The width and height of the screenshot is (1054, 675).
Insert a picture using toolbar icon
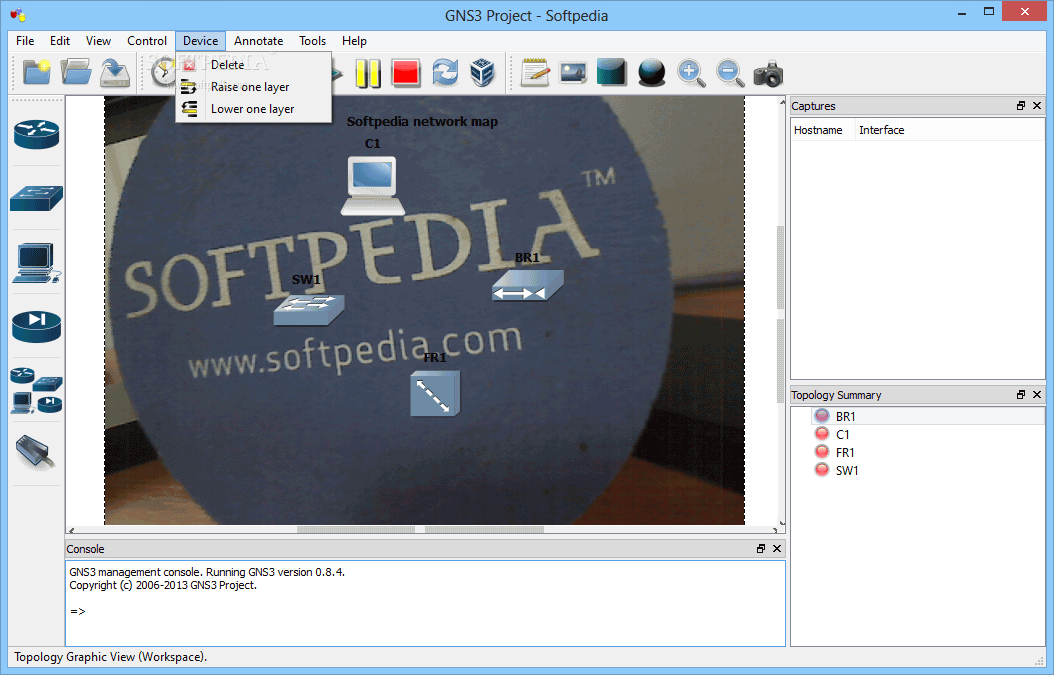[573, 73]
